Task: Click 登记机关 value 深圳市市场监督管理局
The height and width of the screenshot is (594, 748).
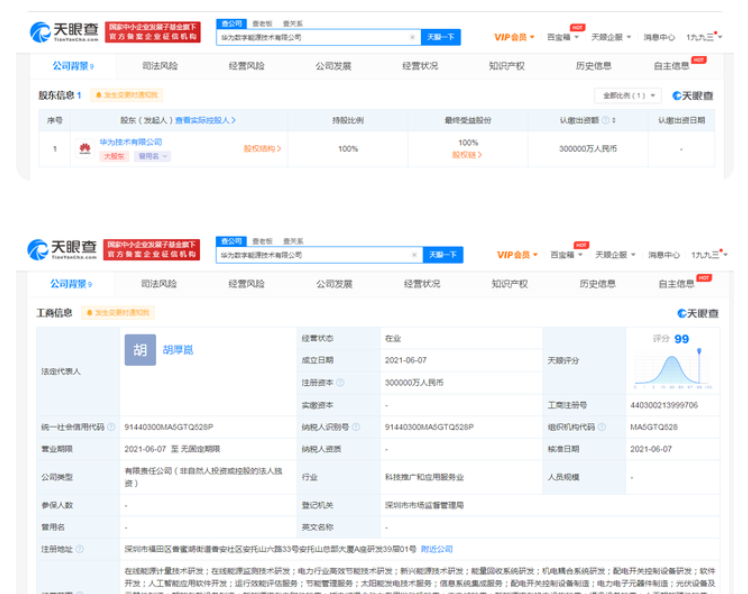Action: pyautogui.click(x=424, y=505)
